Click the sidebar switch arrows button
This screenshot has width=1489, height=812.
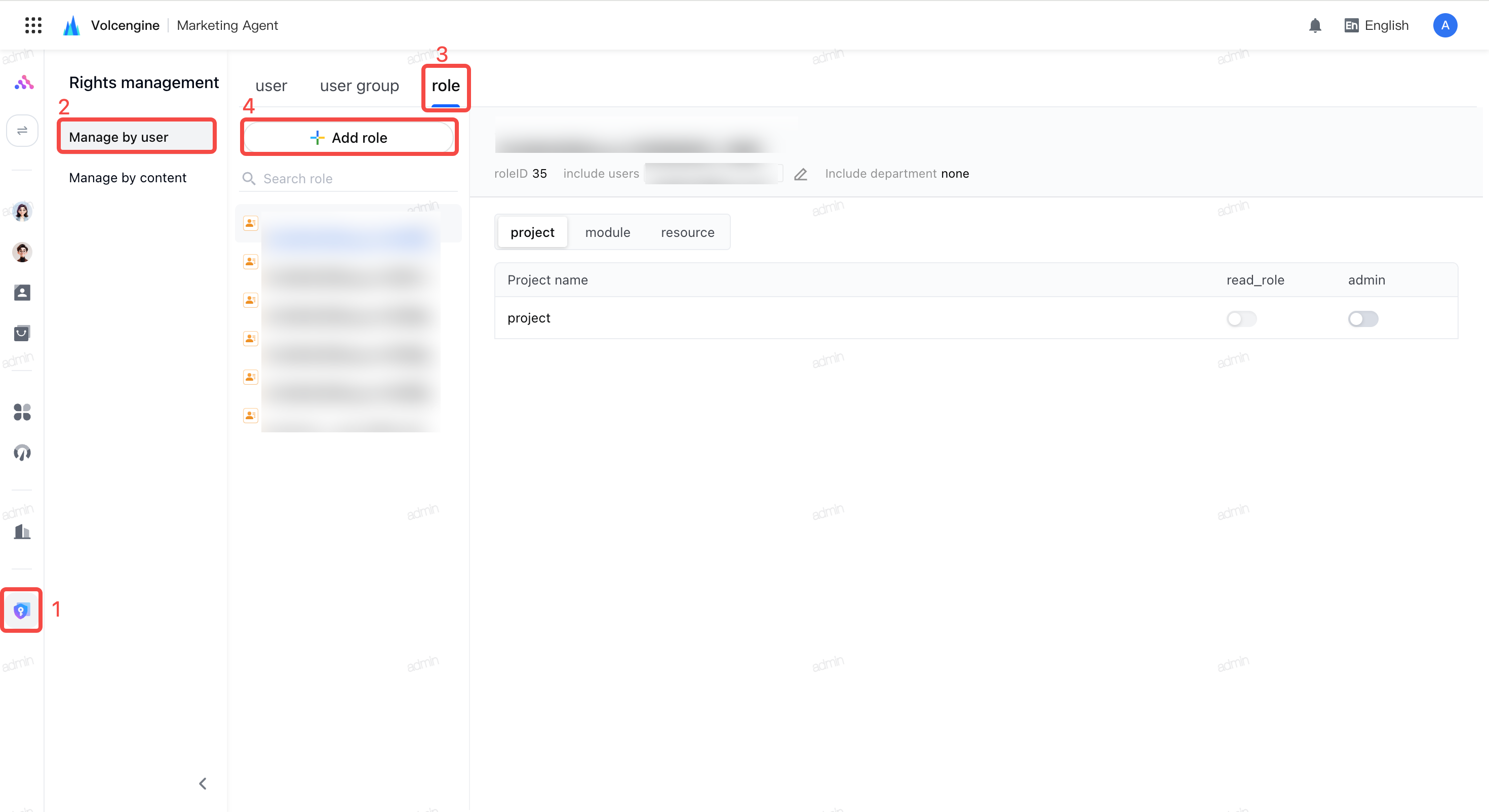click(22, 131)
